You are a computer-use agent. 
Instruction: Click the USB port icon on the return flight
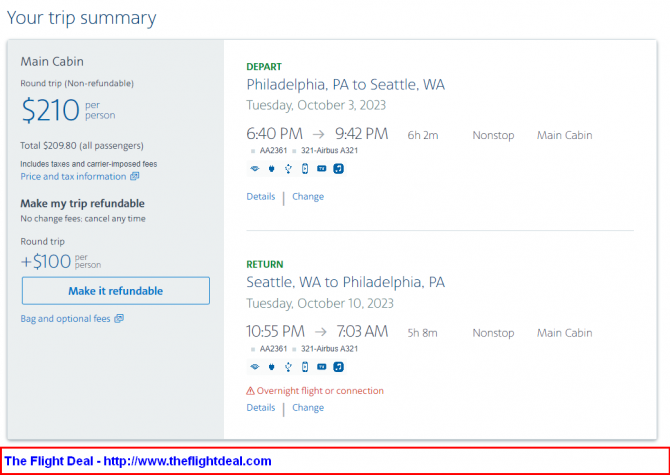(288, 367)
